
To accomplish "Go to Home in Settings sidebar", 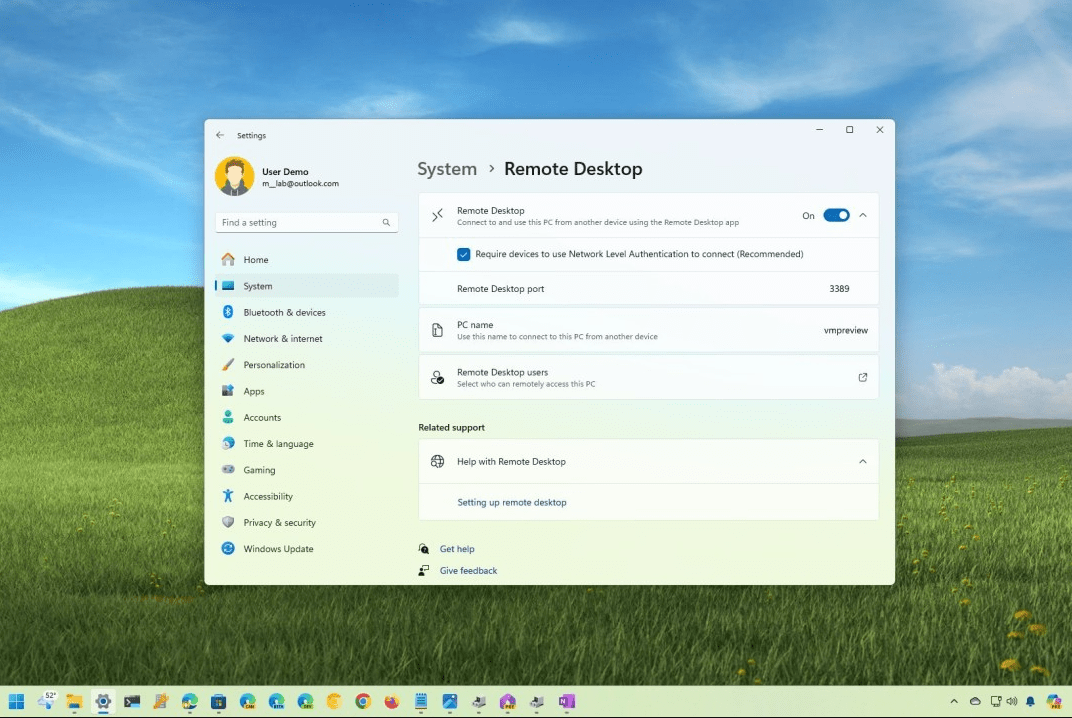I will pyautogui.click(x=306, y=260).
